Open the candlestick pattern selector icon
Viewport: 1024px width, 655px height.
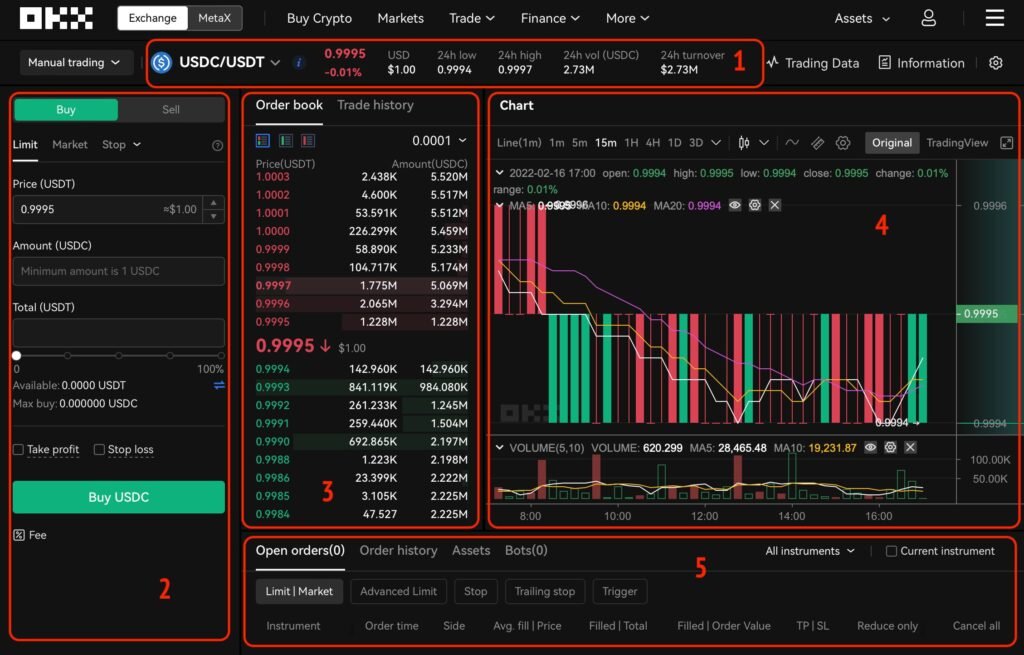tap(745, 142)
